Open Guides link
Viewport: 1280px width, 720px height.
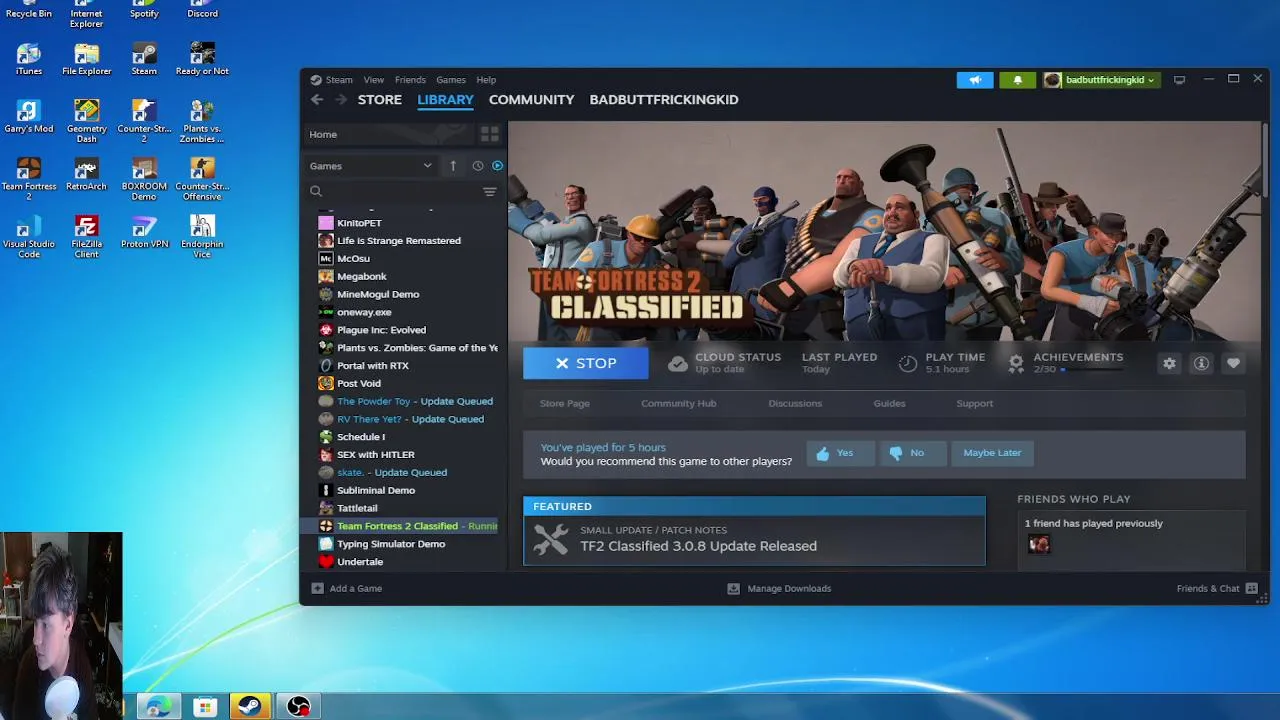tap(889, 403)
